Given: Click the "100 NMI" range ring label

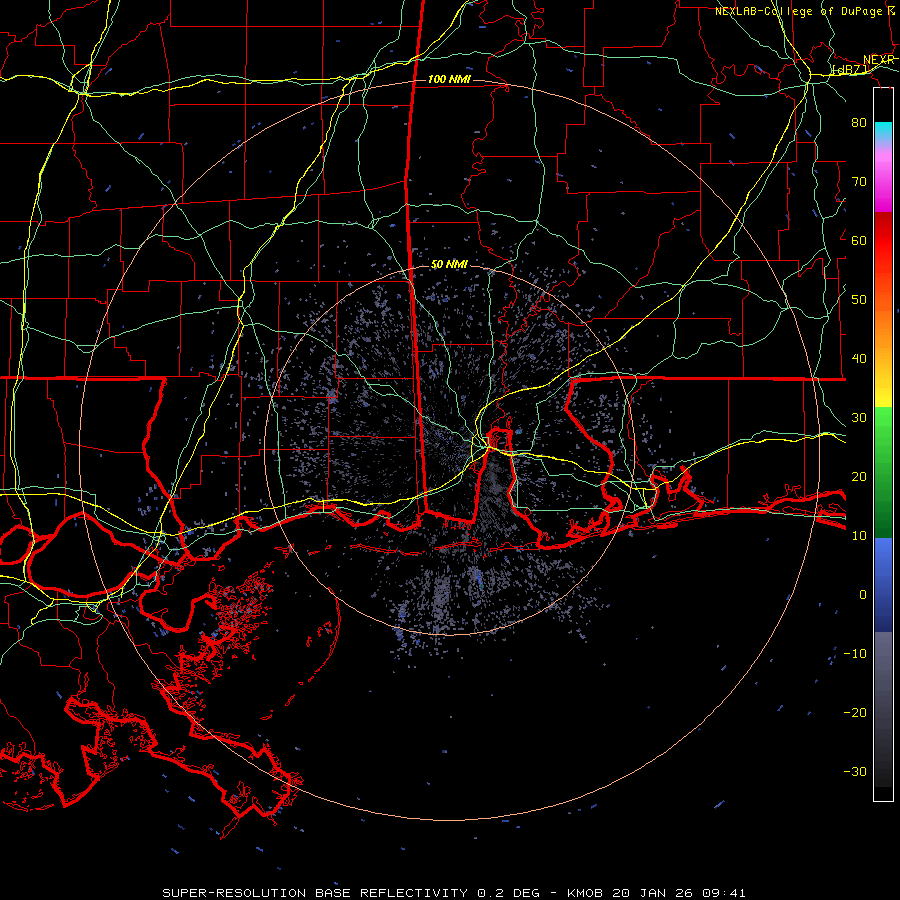Looking at the screenshot, I should pyautogui.click(x=449, y=79).
